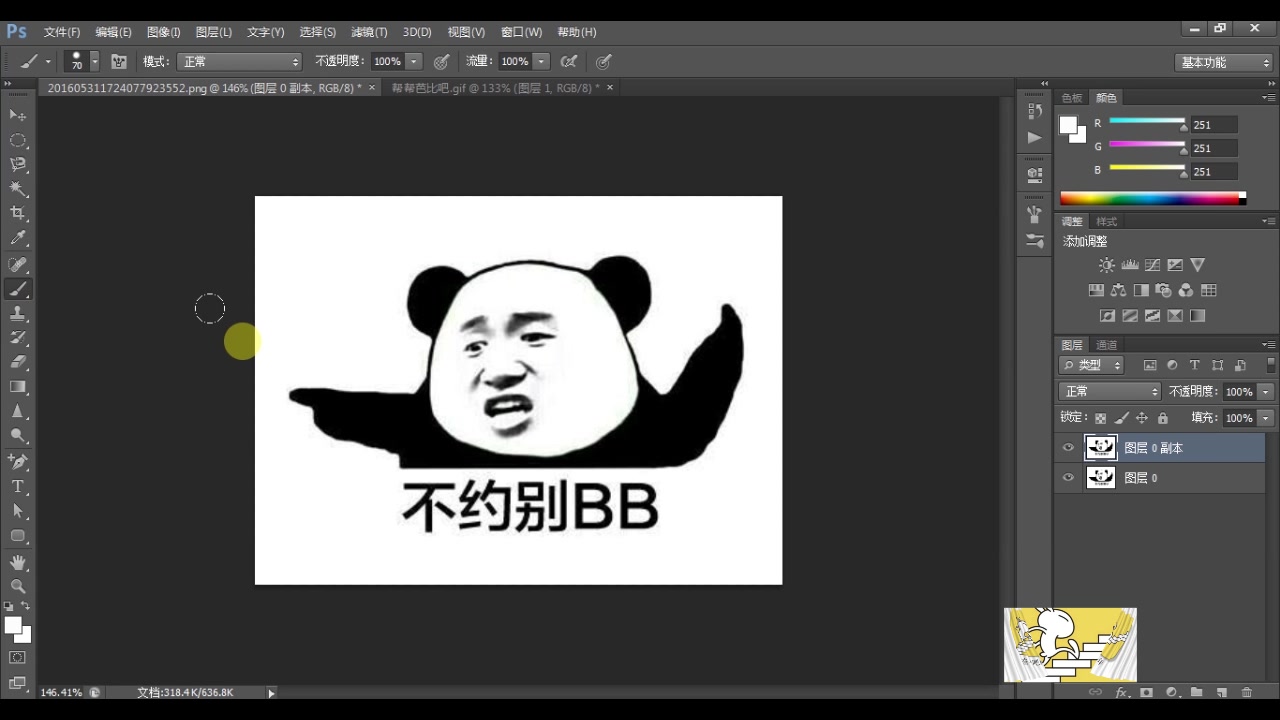Screen dimensions: 1280x720
Task: Select the Pen tool
Action: tap(18, 462)
